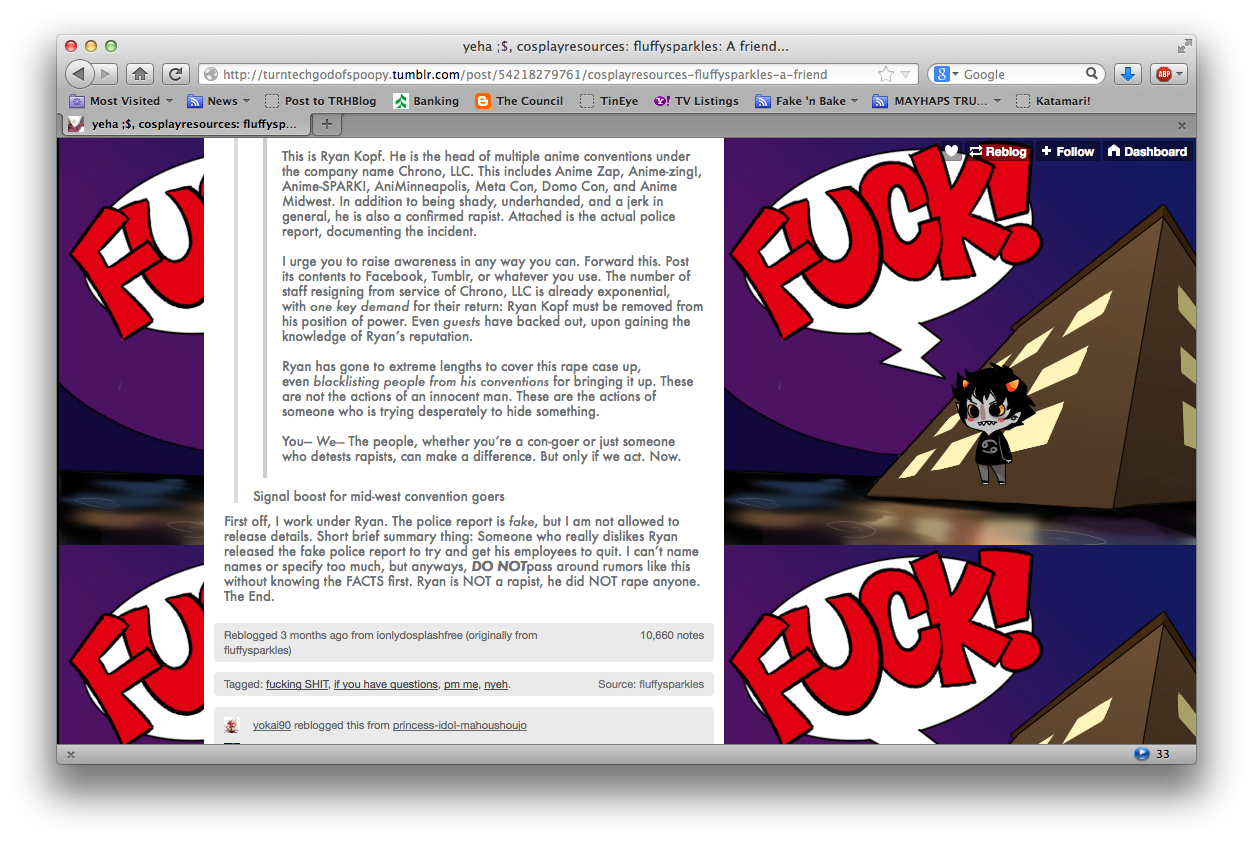
Task: Open the Banking bookmark
Action: (426, 101)
